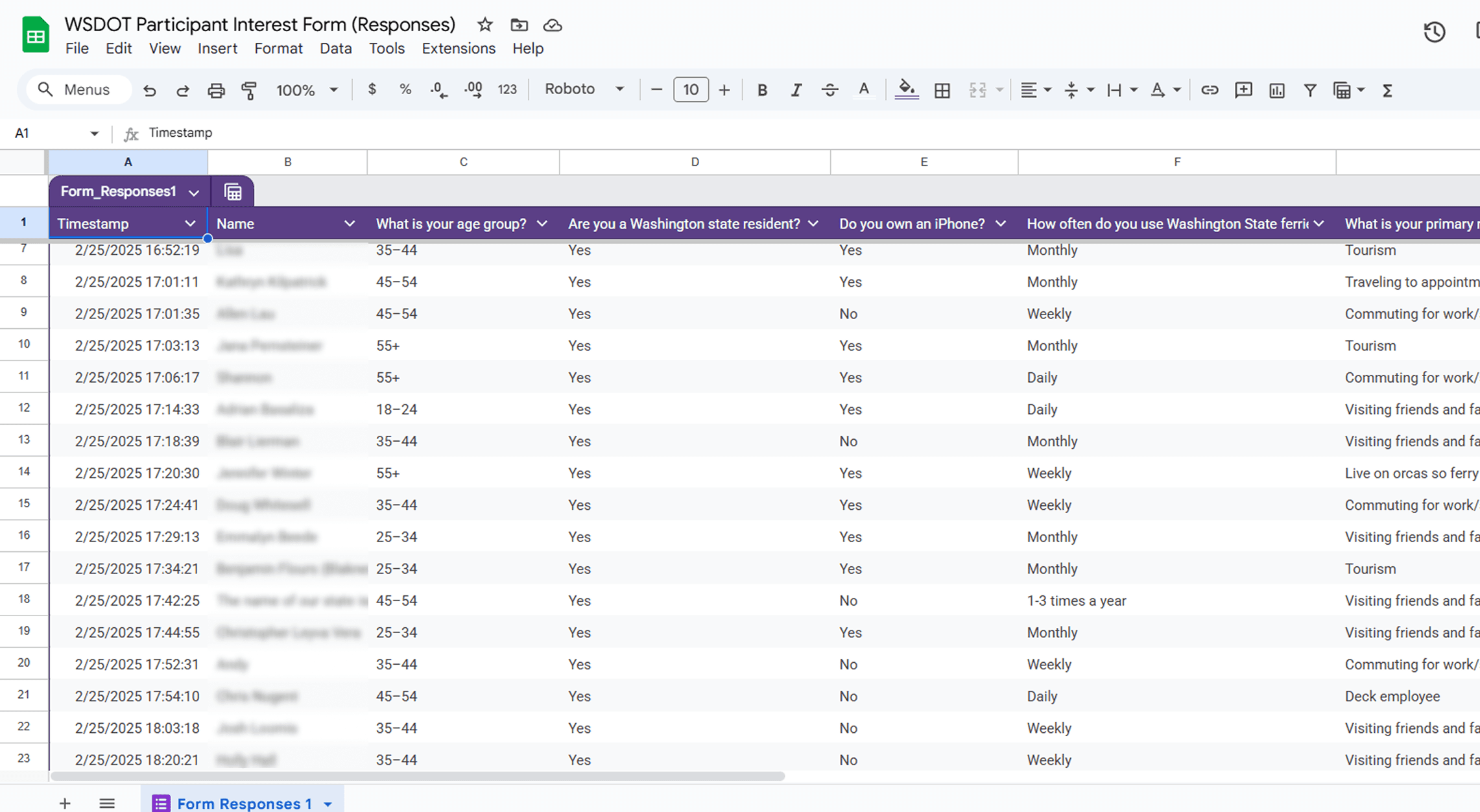Open the functions sigma menu

[x=1387, y=90]
